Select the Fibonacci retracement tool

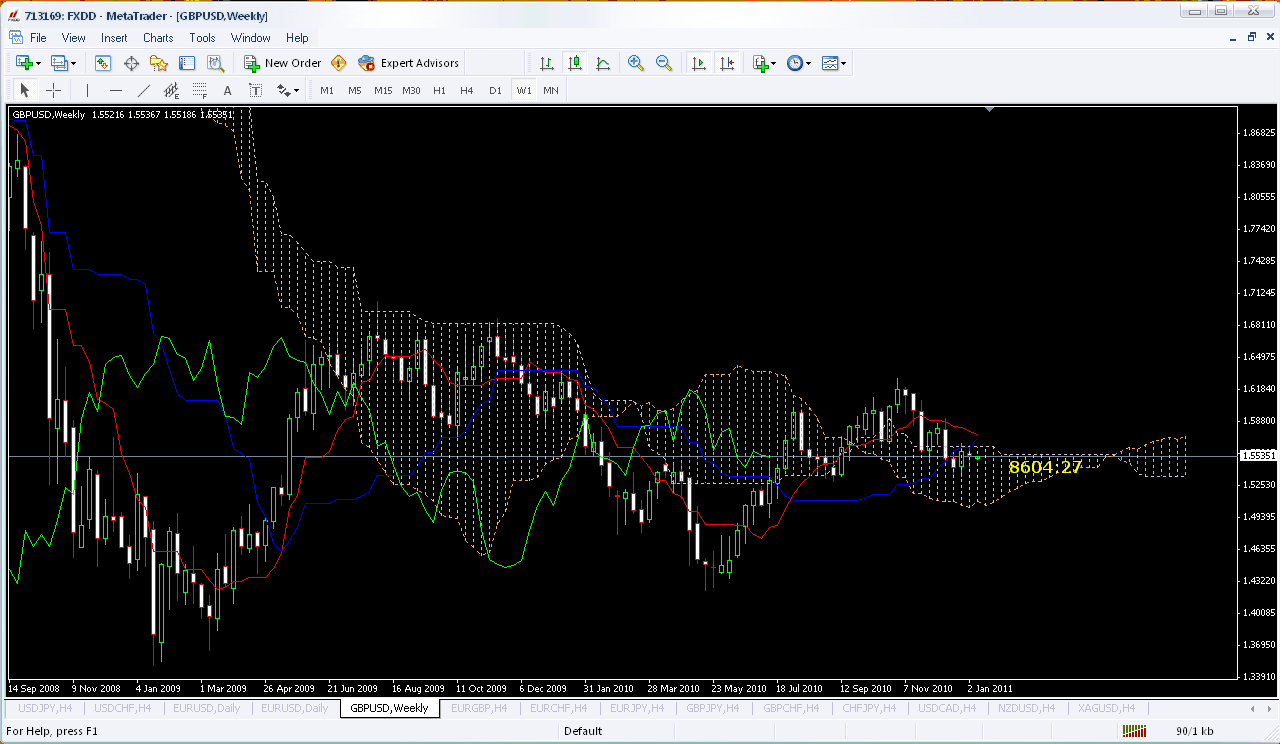point(200,90)
